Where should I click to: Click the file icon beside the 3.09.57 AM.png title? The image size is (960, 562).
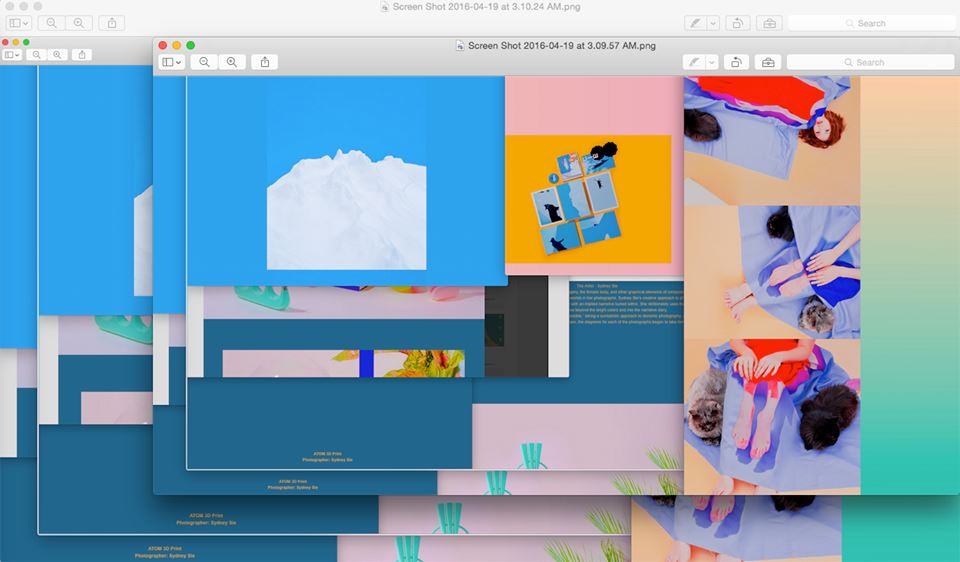pyautogui.click(x=460, y=45)
